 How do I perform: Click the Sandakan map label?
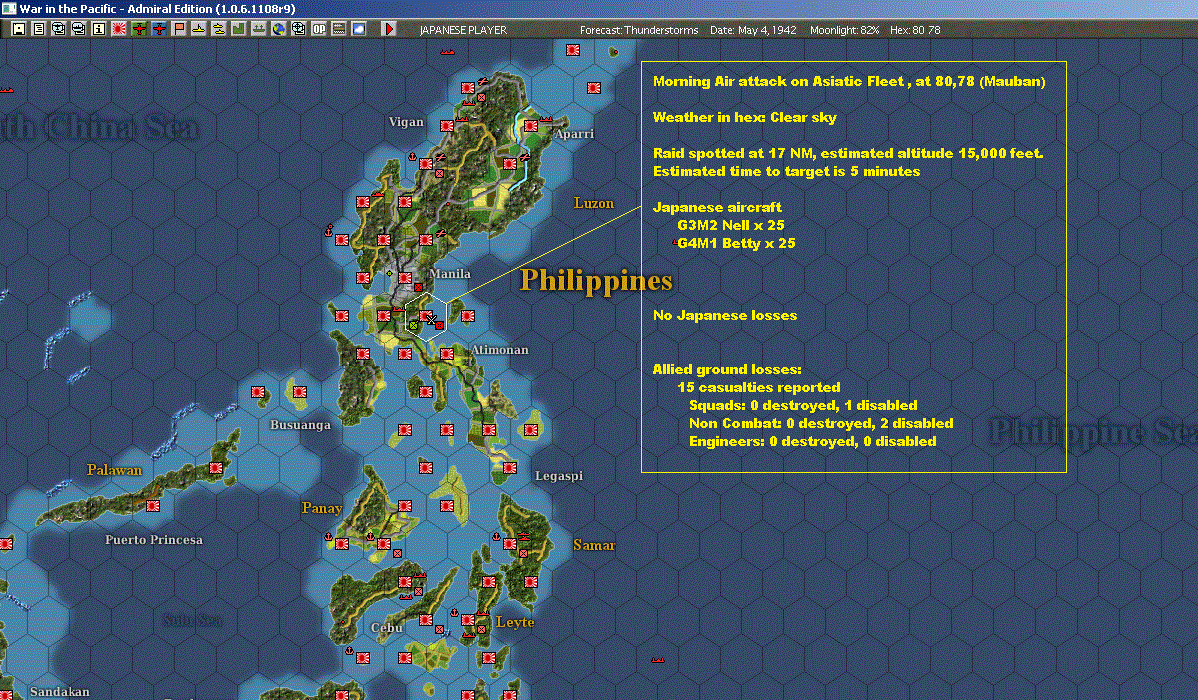coord(60,692)
